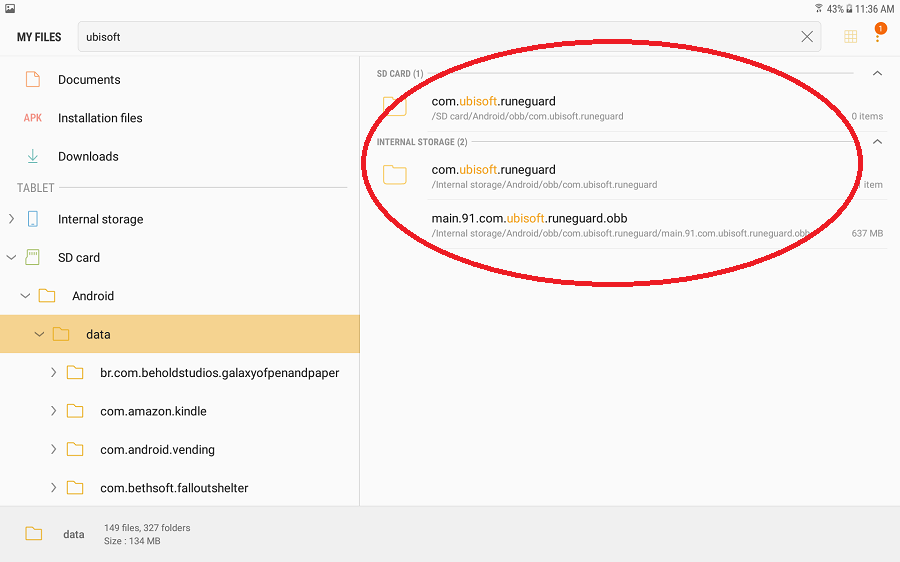Select com.bethsoft.falloutshelter folder
This screenshot has height=562, width=900.
click(173, 488)
